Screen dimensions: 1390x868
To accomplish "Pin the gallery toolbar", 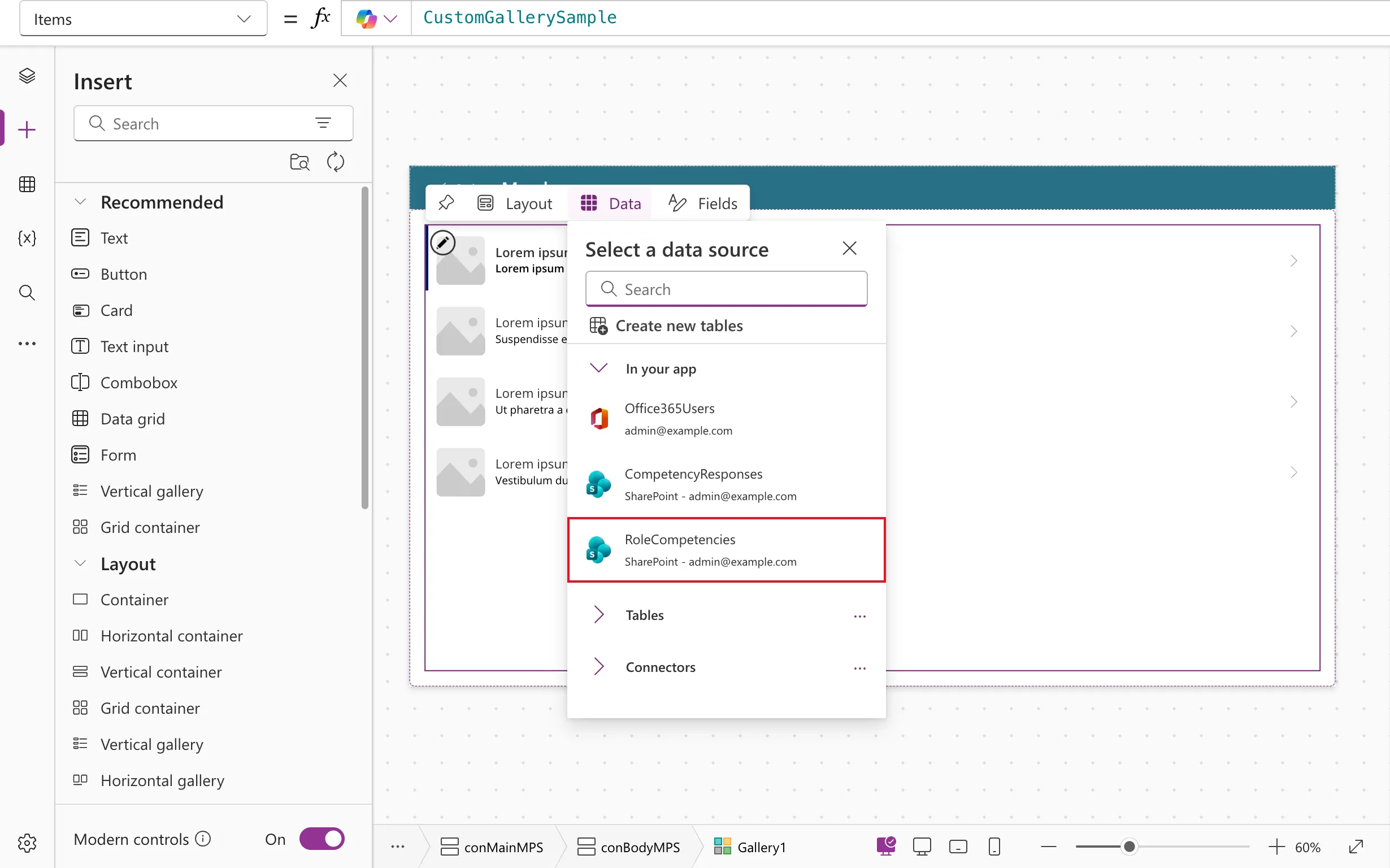I will coord(446,203).
